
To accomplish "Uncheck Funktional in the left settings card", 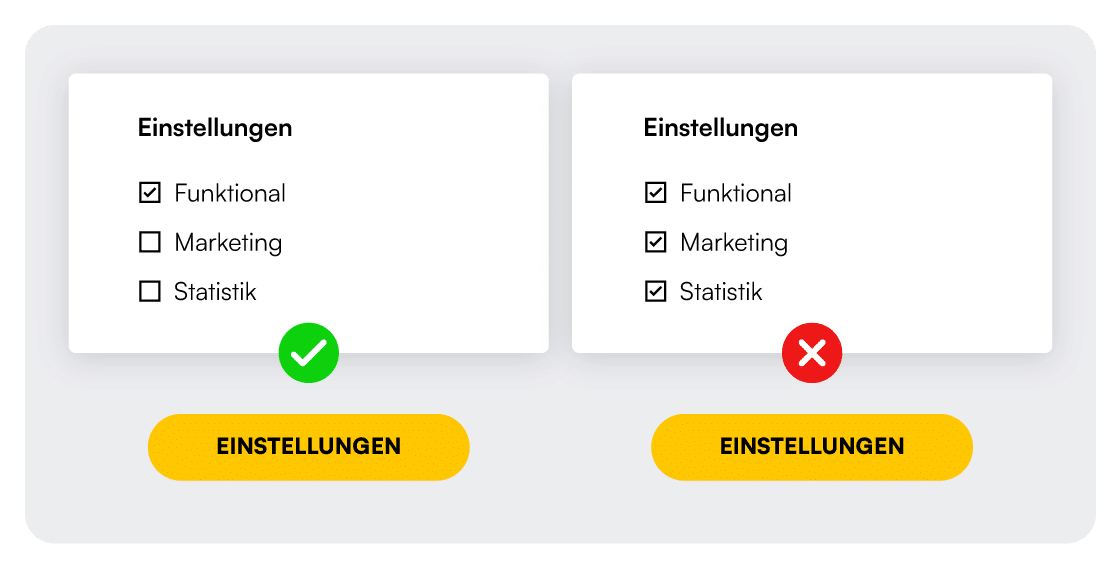I will click(149, 193).
